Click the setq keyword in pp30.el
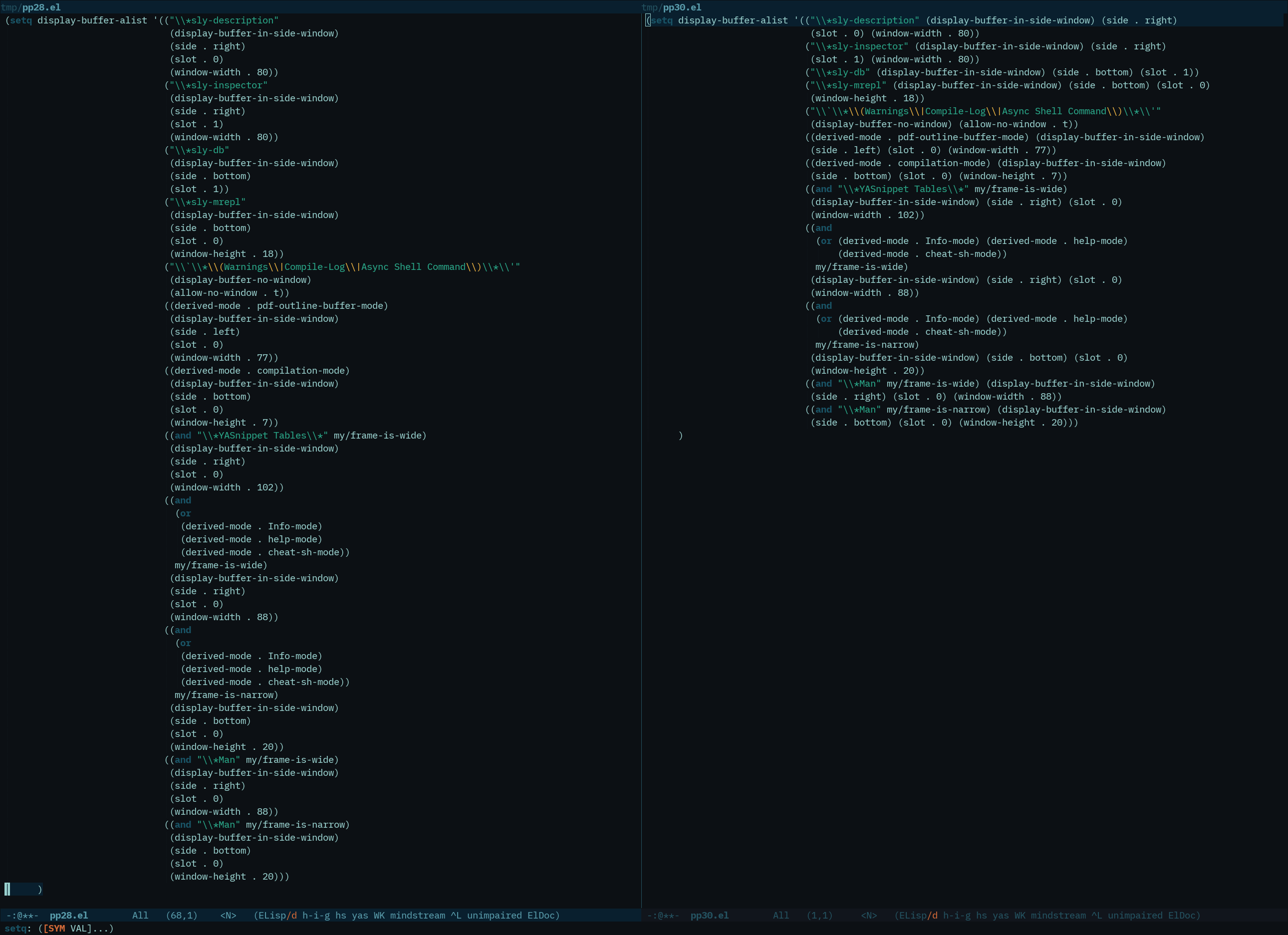This screenshot has width=1288, height=935. click(662, 20)
